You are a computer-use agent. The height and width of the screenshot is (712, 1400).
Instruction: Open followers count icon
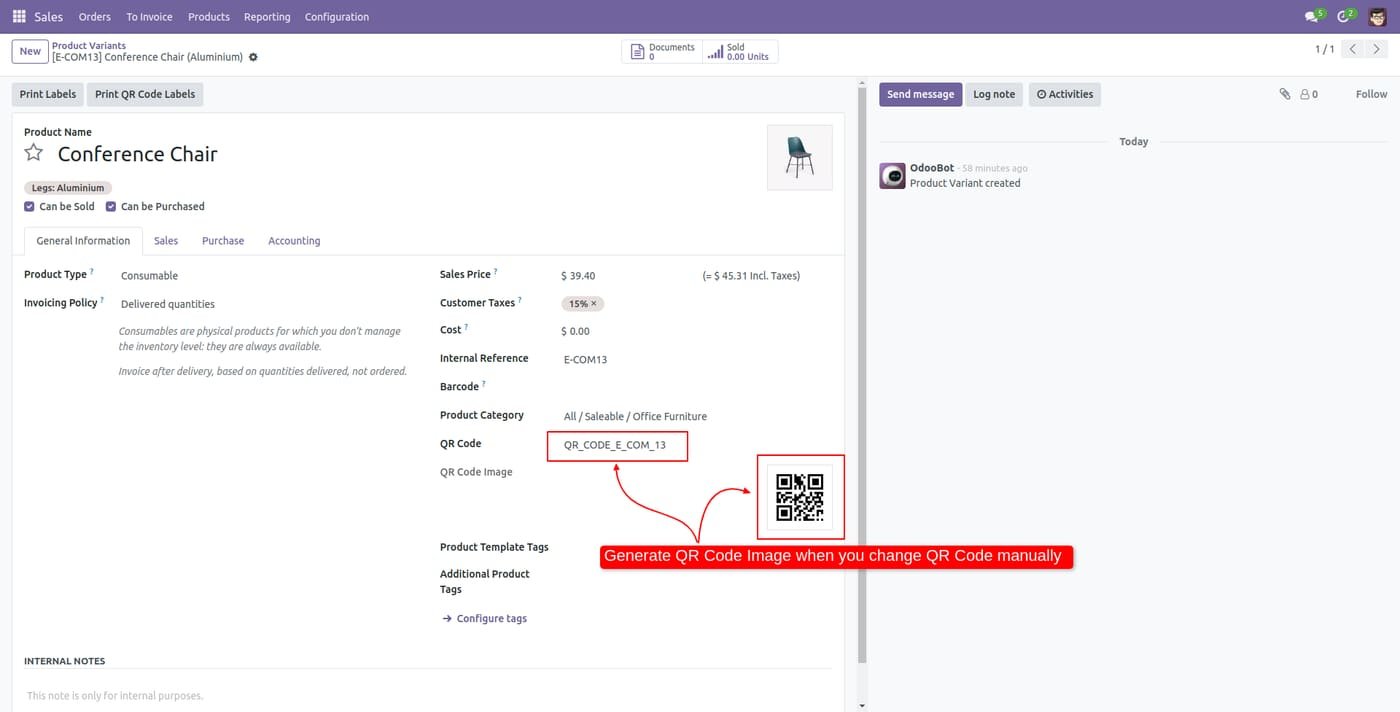(x=1309, y=94)
